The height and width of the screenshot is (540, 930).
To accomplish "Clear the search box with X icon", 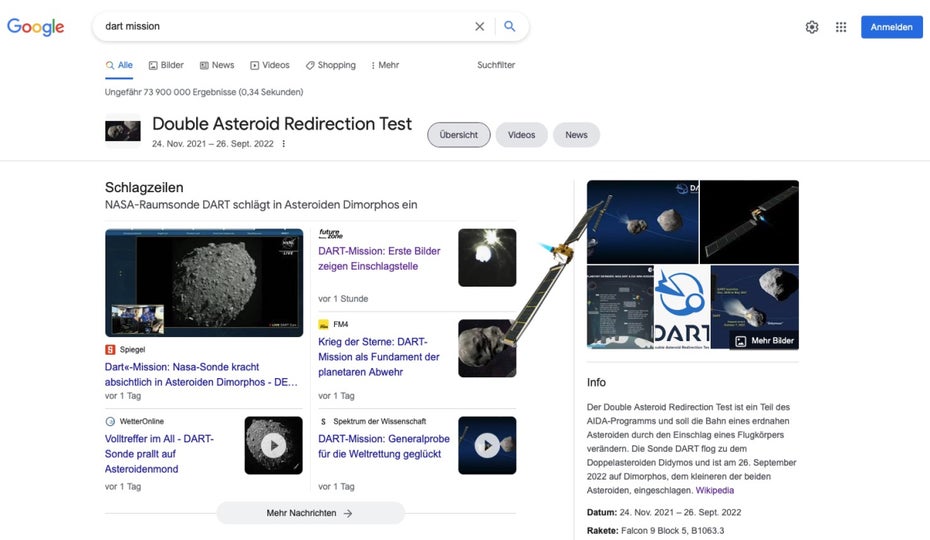I will point(479,27).
